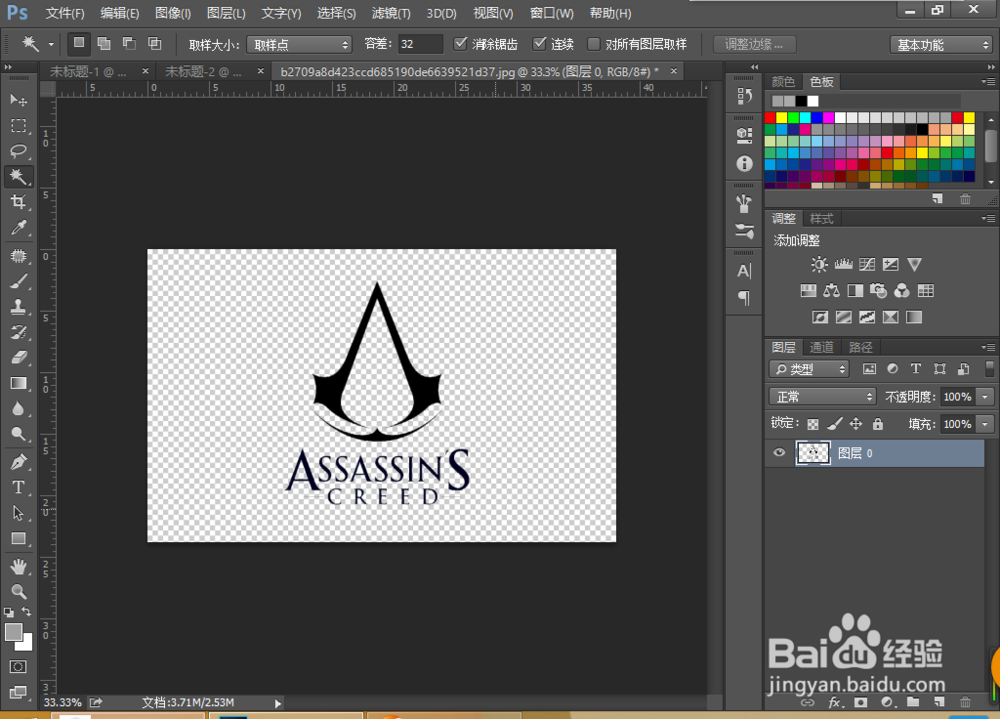Select the Brush tool
1000x719 pixels.
click(18, 281)
